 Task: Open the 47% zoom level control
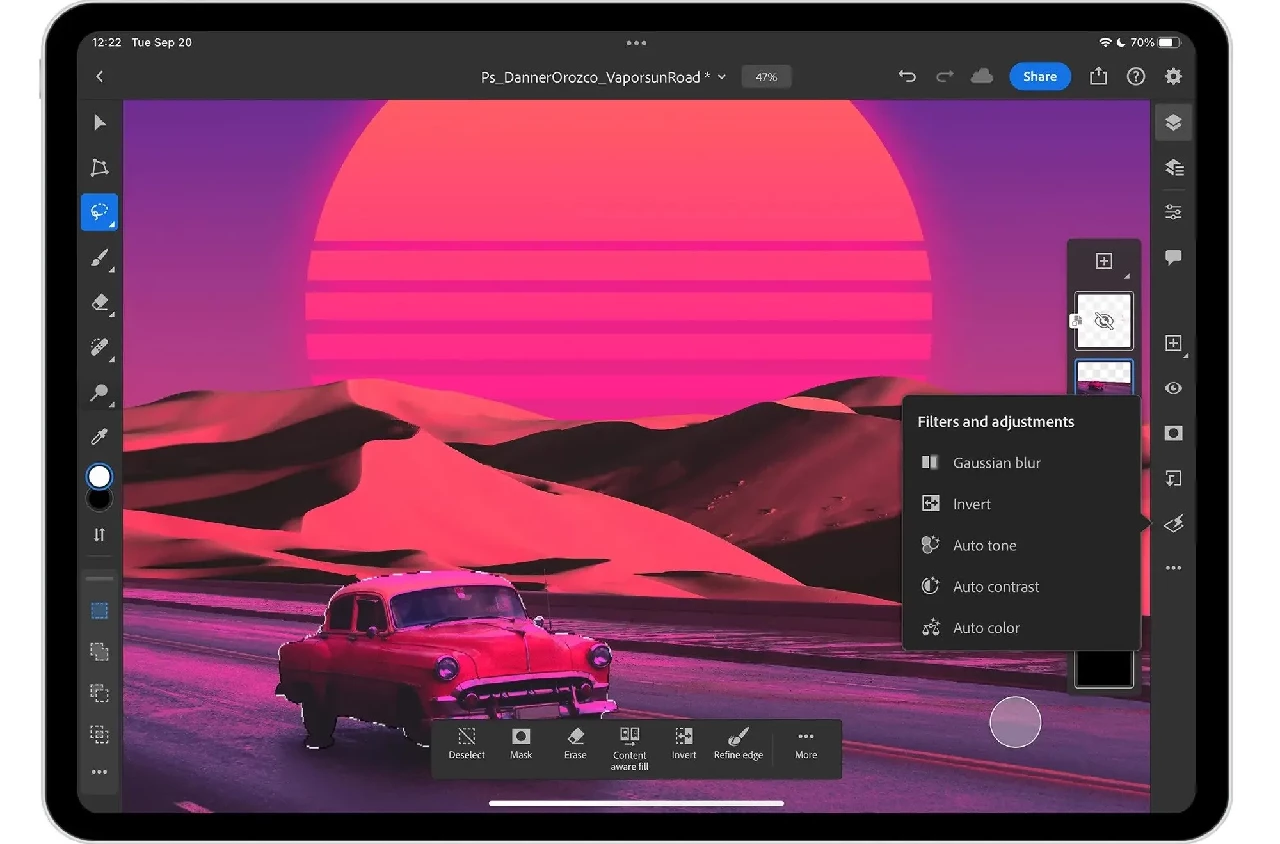(x=766, y=76)
